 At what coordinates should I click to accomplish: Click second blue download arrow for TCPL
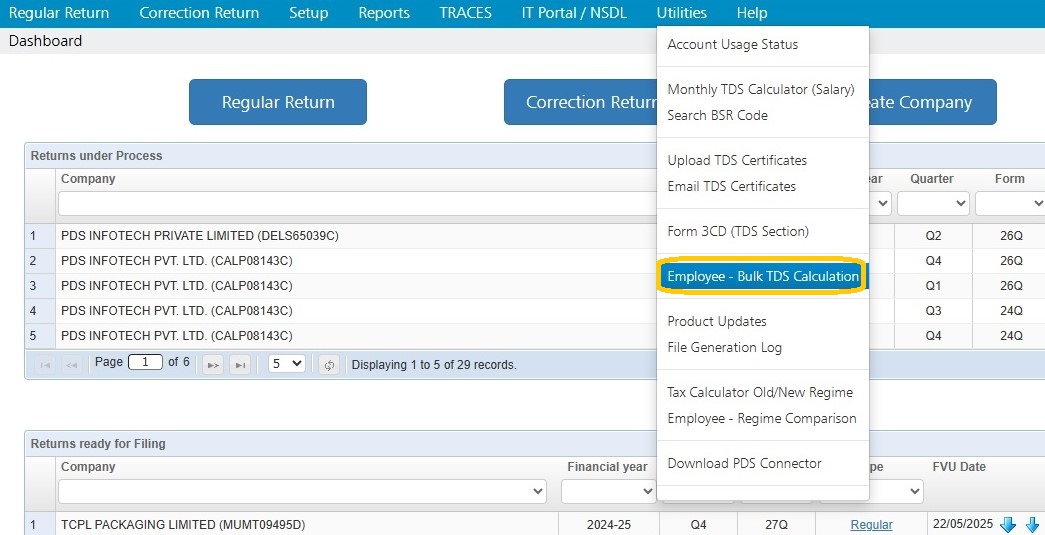1032,525
